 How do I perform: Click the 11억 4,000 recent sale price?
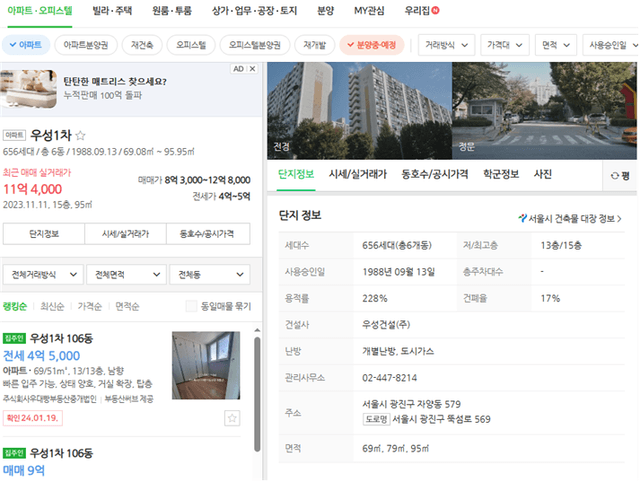point(33,189)
